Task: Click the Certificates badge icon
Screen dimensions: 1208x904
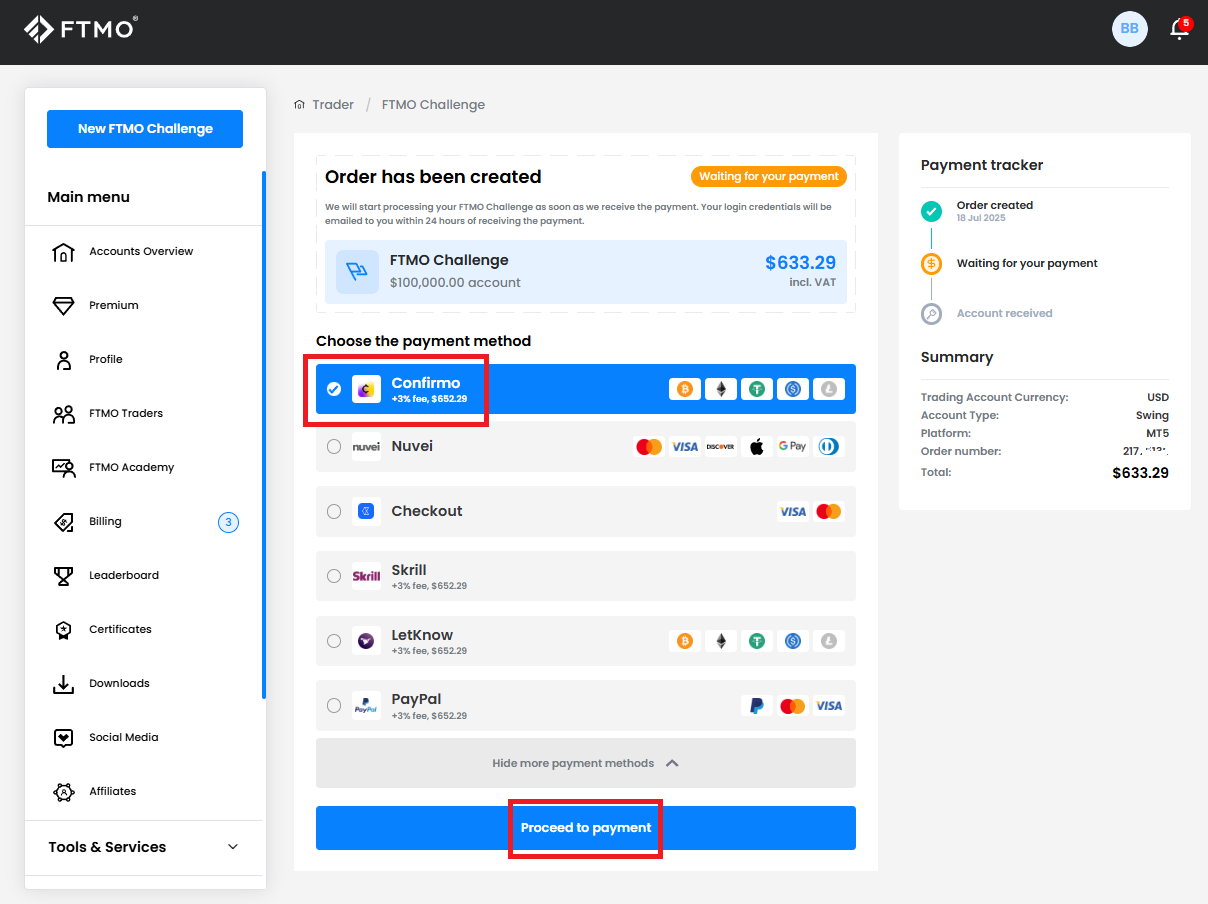Action: point(63,630)
